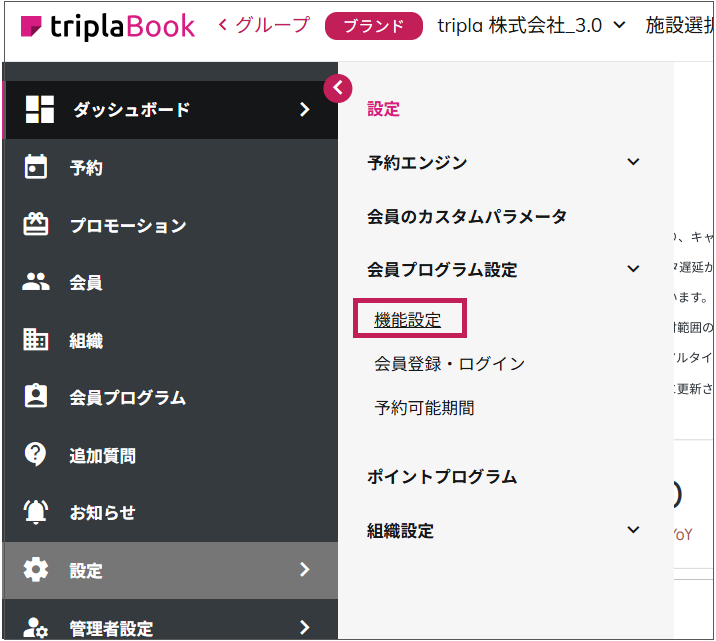Open the tripla 株式会社_3.0 brand dropdown
716x641 pixels.
click(530, 25)
